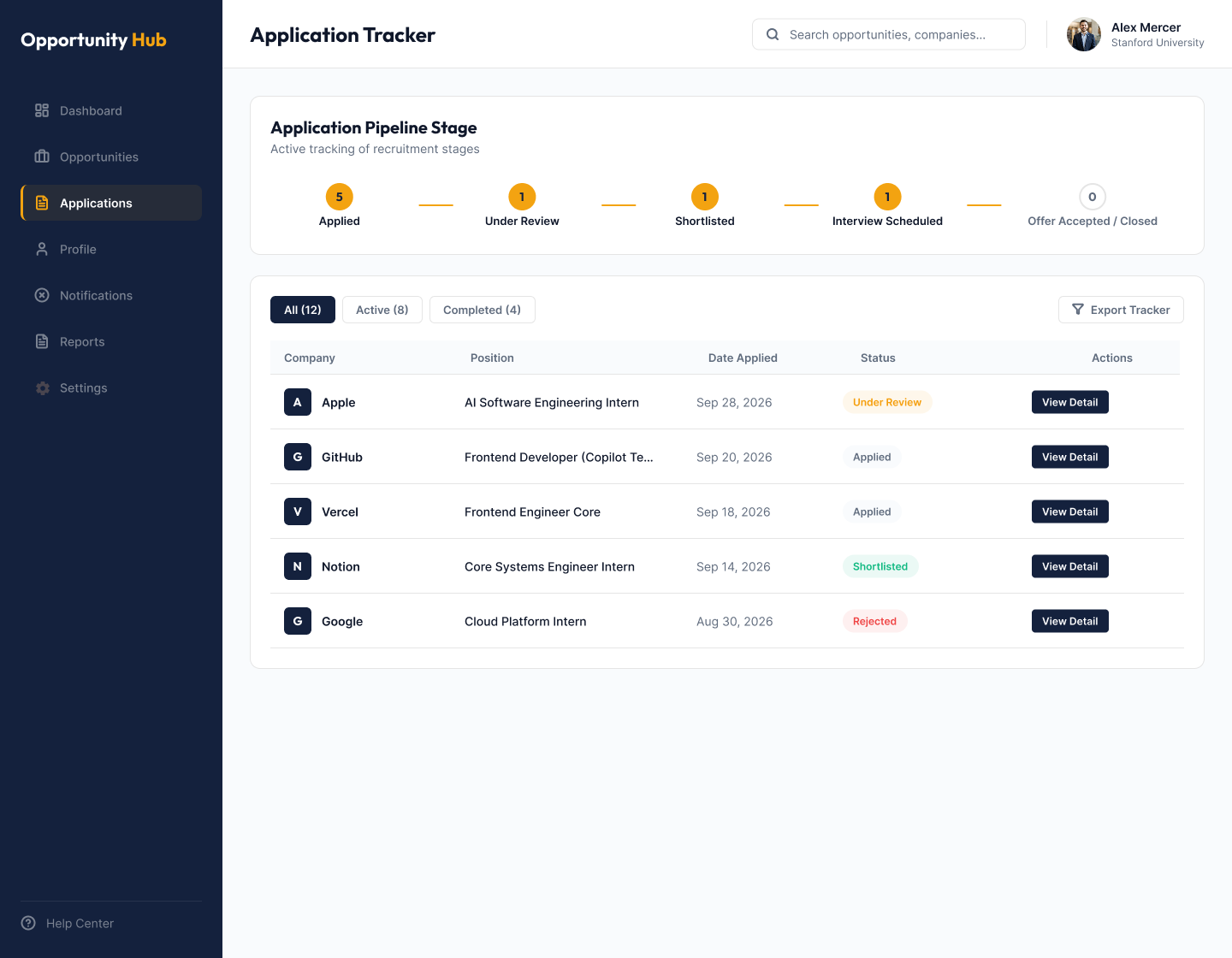Focus the search opportunities input field
The height and width of the screenshot is (958, 1232).
889,34
